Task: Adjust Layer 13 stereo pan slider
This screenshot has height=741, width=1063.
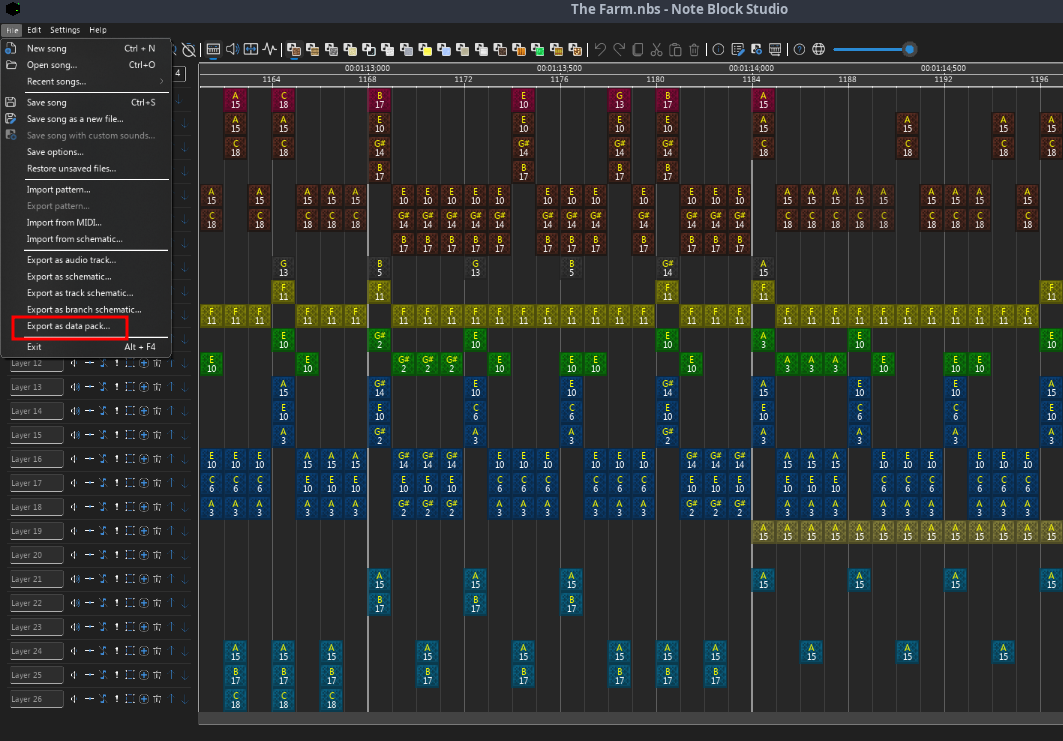Action: (89, 387)
